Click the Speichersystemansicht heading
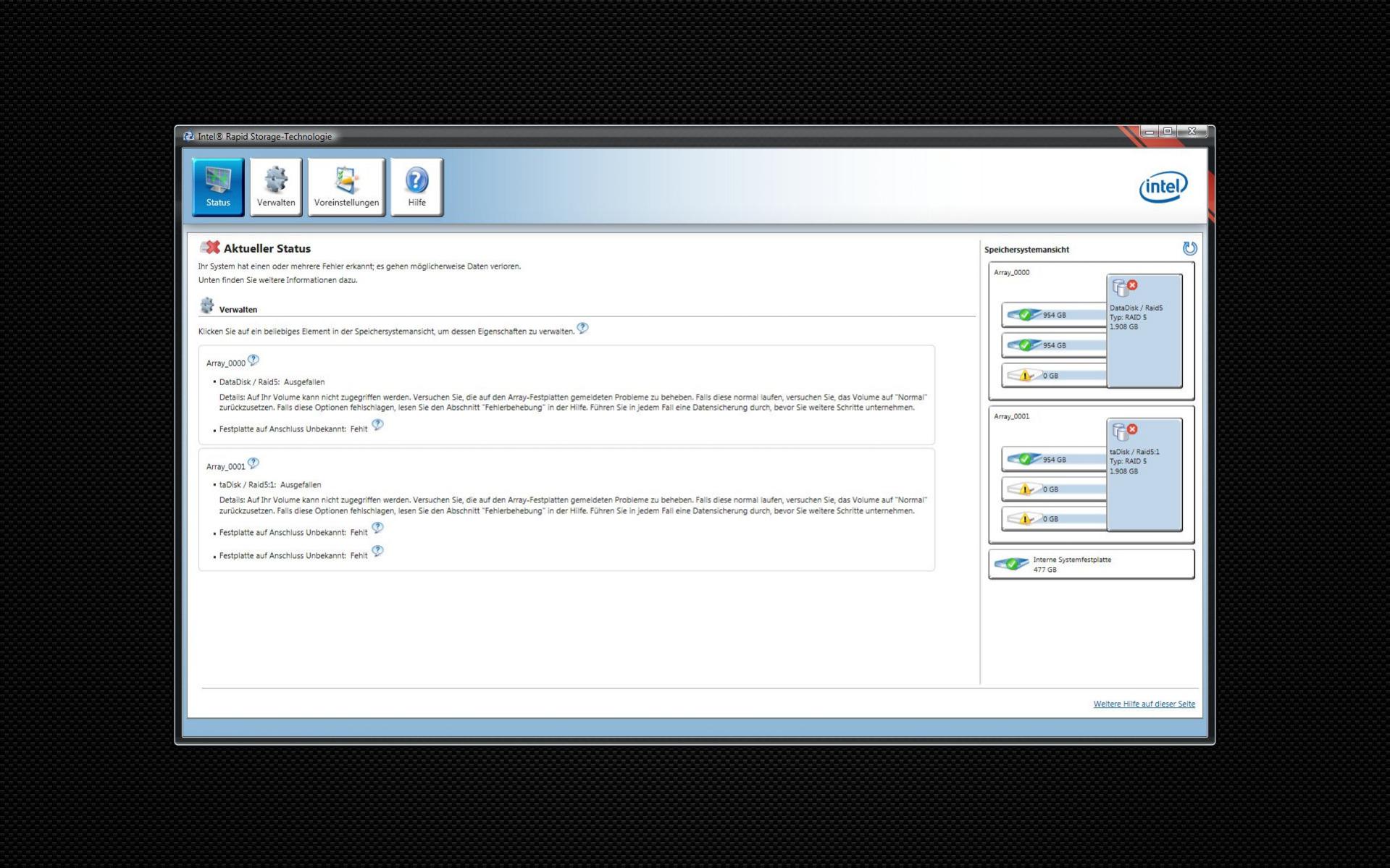Image resolution: width=1390 pixels, height=868 pixels. pos(1026,249)
